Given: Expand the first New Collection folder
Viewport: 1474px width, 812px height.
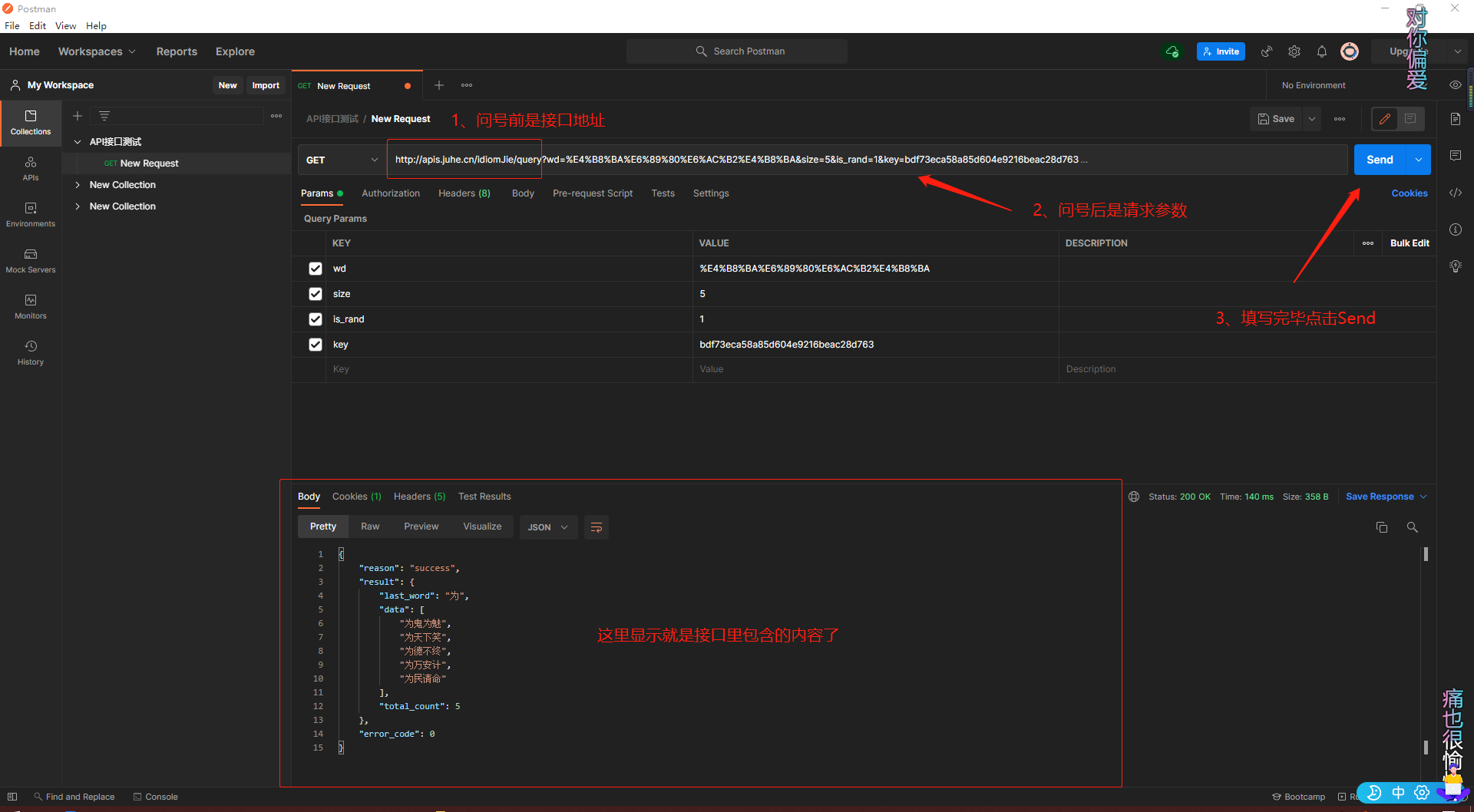Looking at the screenshot, I should coord(78,185).
